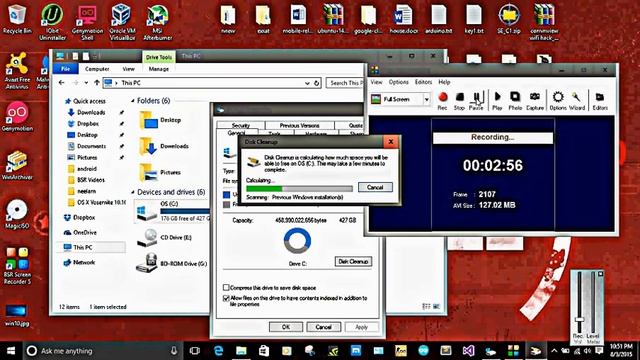Screen dimensions: 640x360
Task: Open Editors icon in recorder toolbar
Action: 600,100
